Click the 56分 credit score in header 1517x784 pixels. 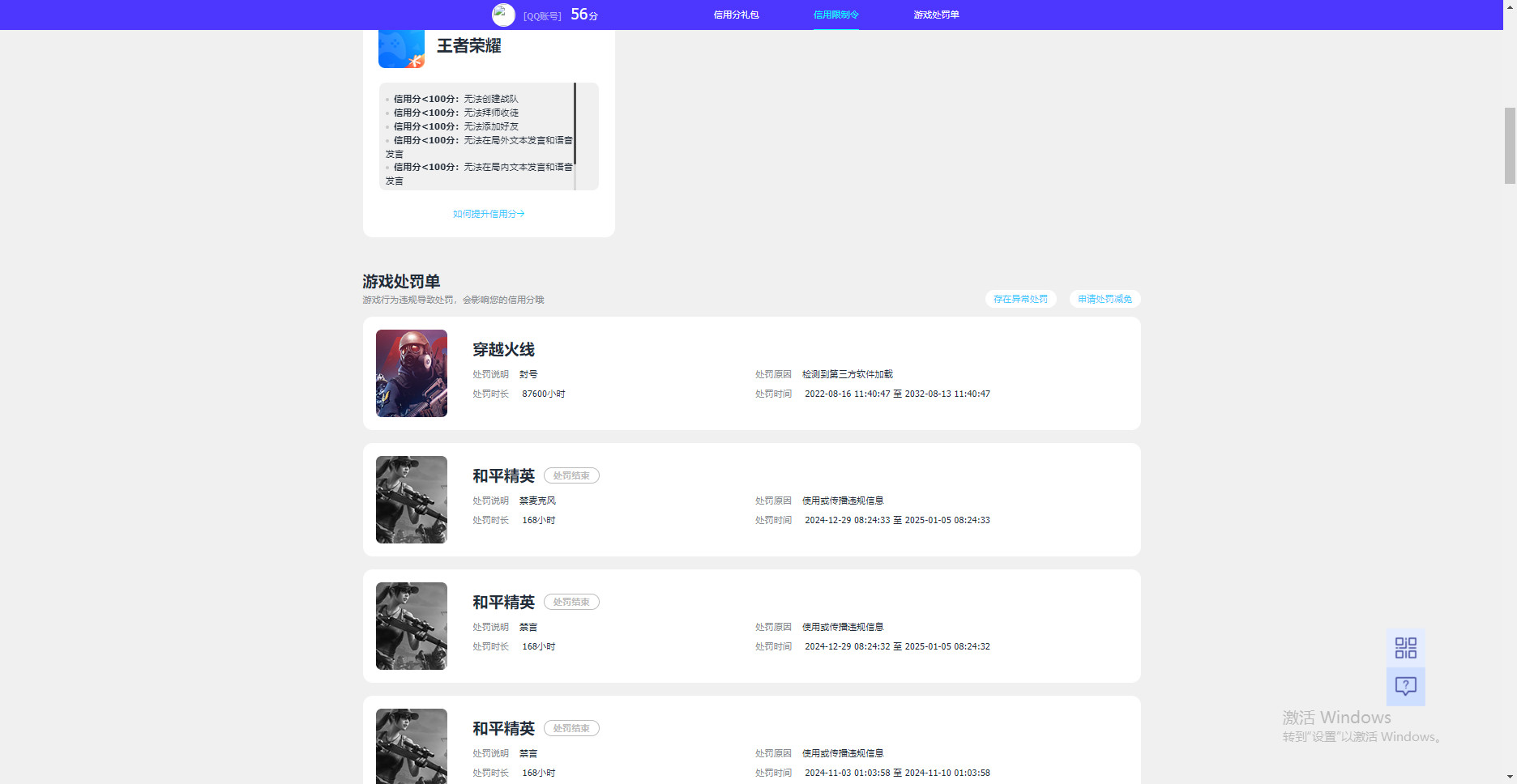tap(584, 15)
